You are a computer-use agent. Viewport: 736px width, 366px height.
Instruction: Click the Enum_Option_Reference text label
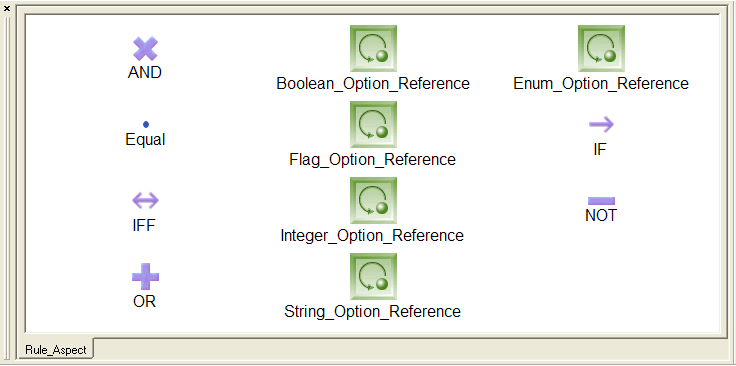(601, 84)
